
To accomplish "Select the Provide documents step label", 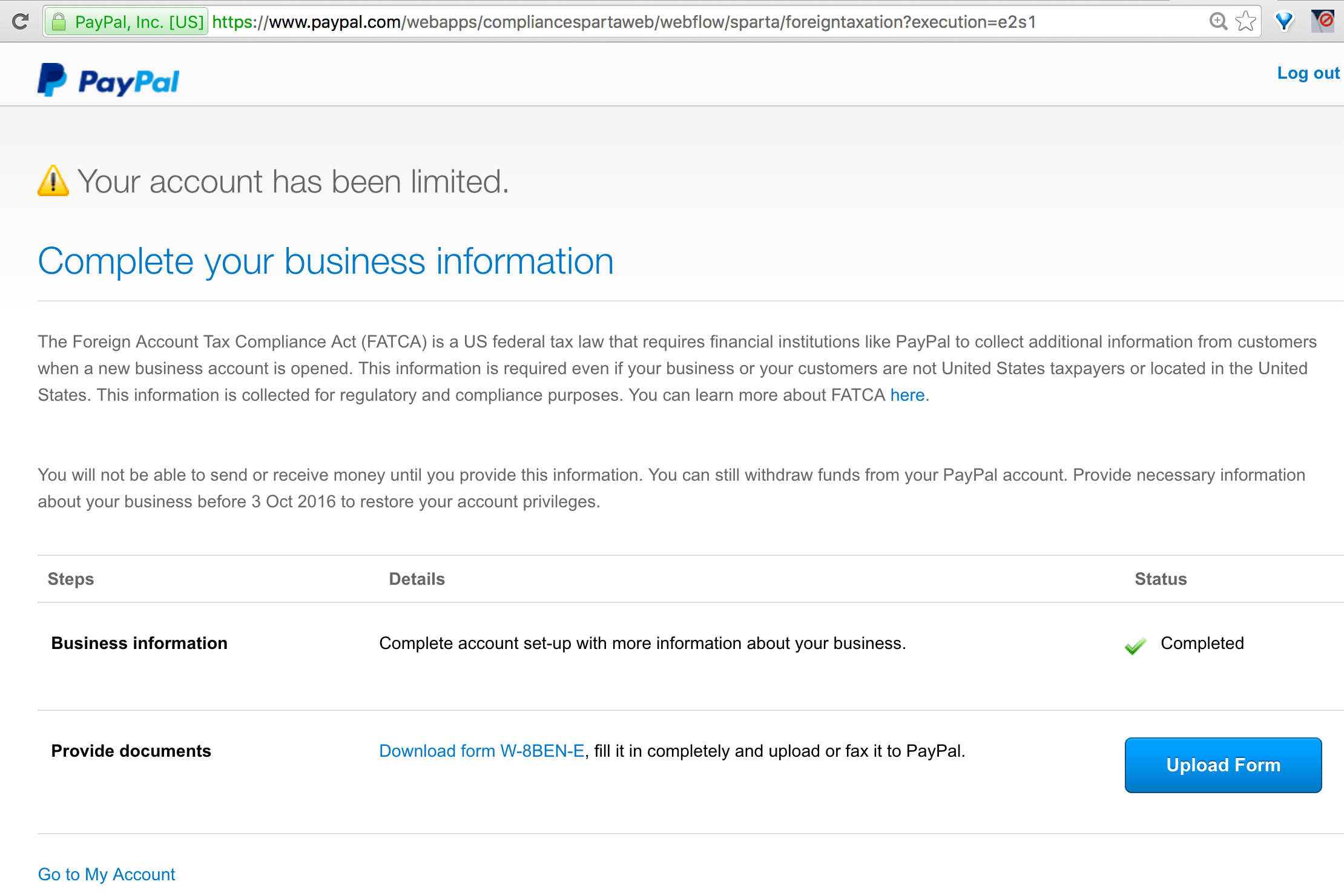I will tap(131, 751).
